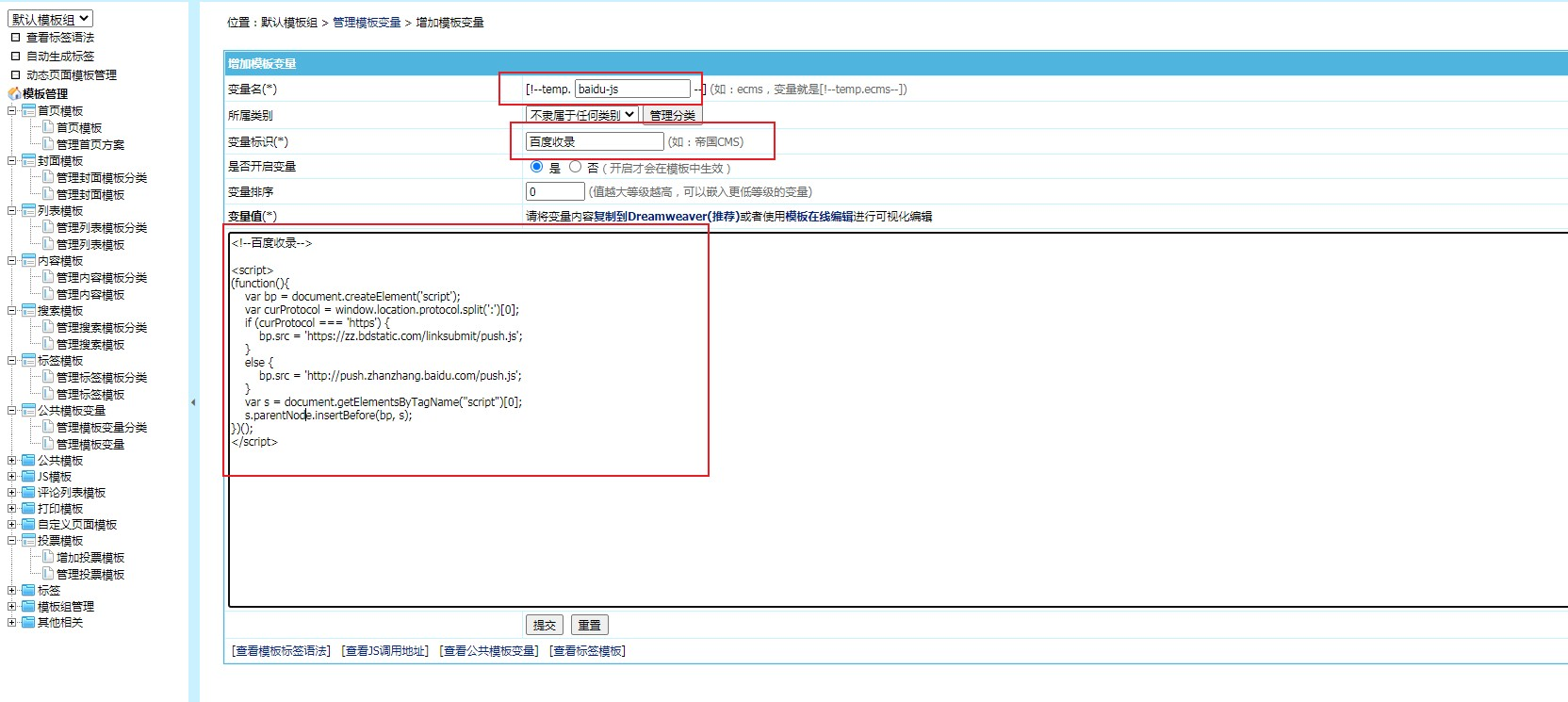Click the 重置 reset button
This screenshot has width=1568, height=702.
pyautogui.click(x=590, y=625)
